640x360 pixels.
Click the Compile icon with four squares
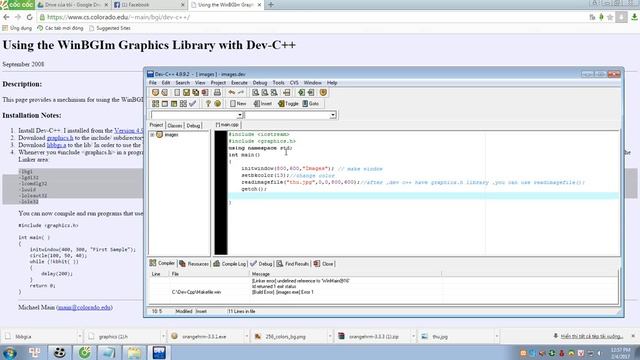156,104
